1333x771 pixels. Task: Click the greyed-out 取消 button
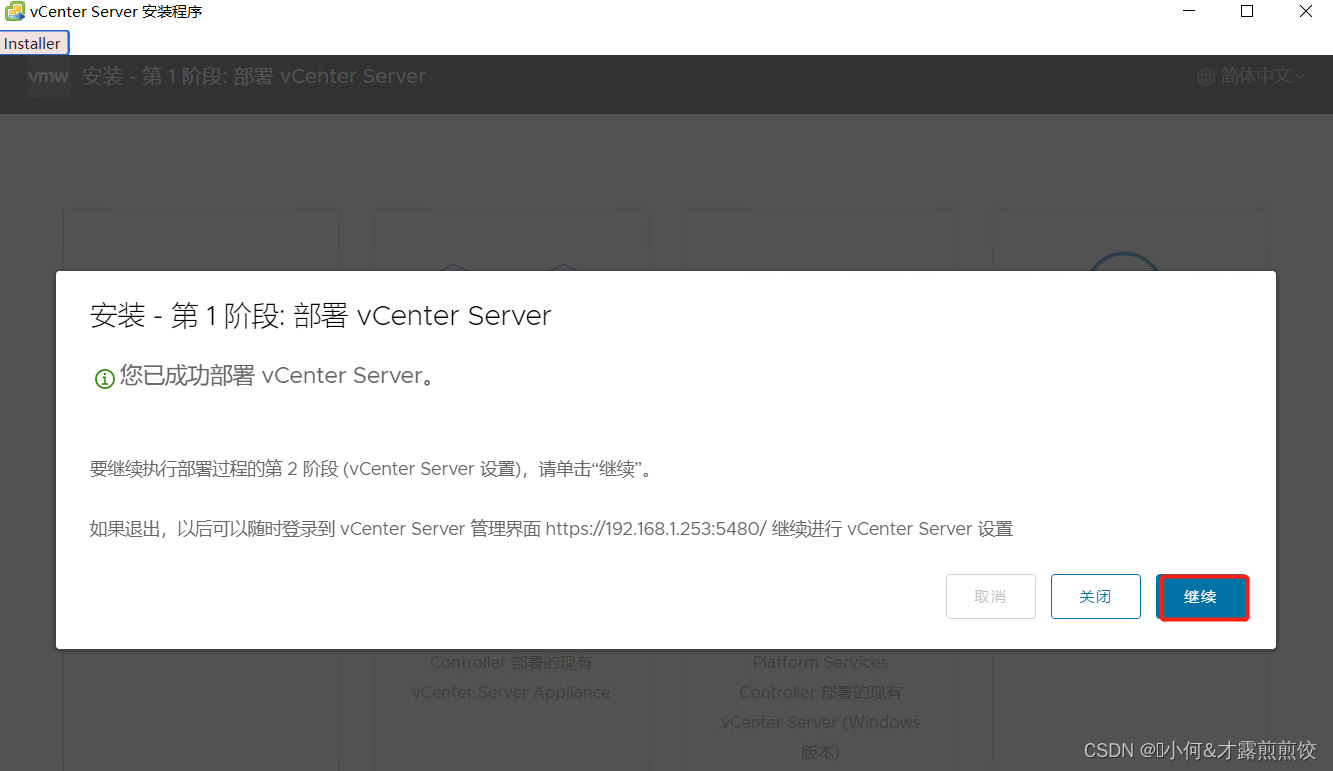pyautogui.click(x=990, y=597)
